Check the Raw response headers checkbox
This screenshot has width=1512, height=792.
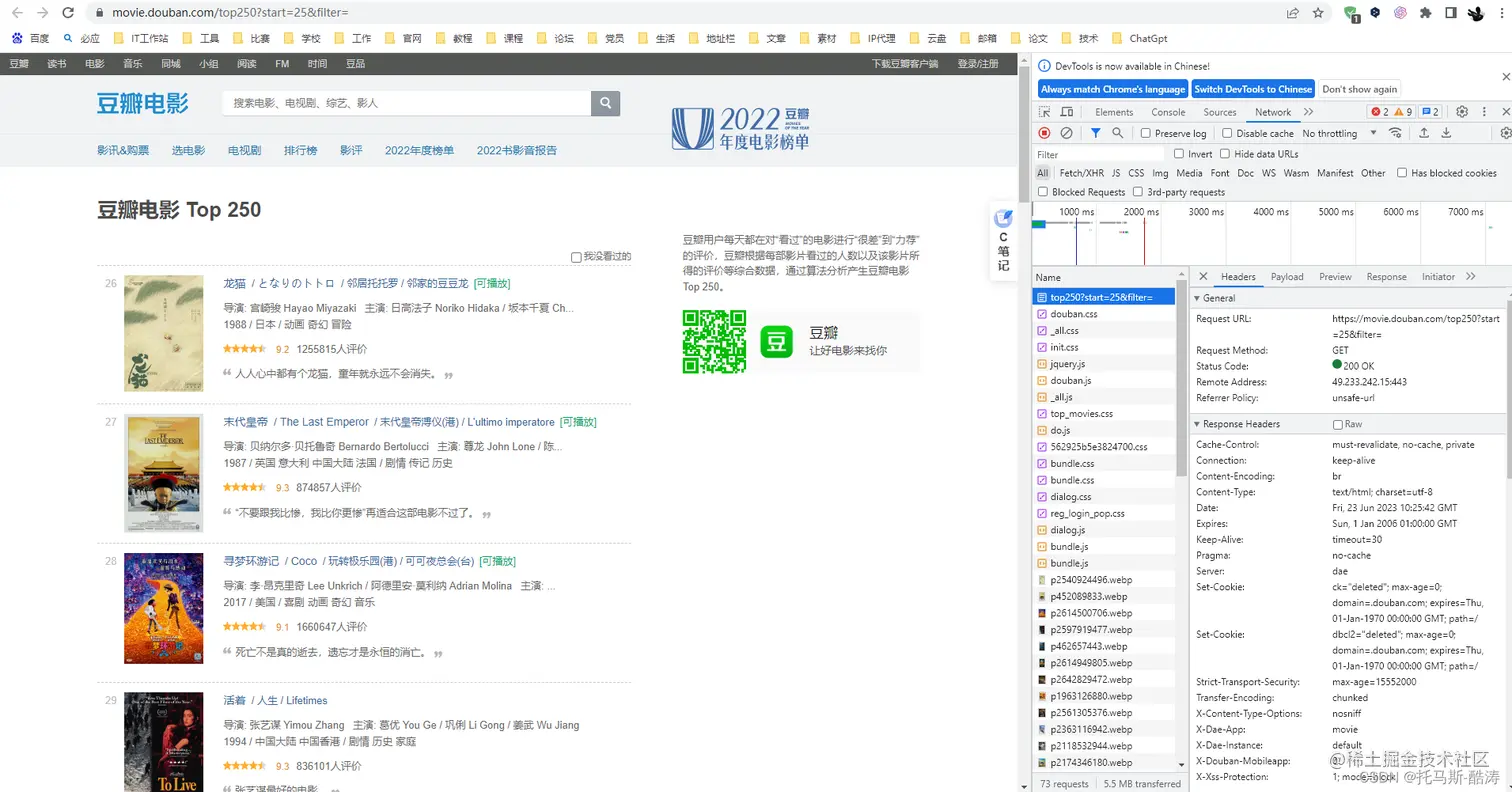(x=1337, y=424)
